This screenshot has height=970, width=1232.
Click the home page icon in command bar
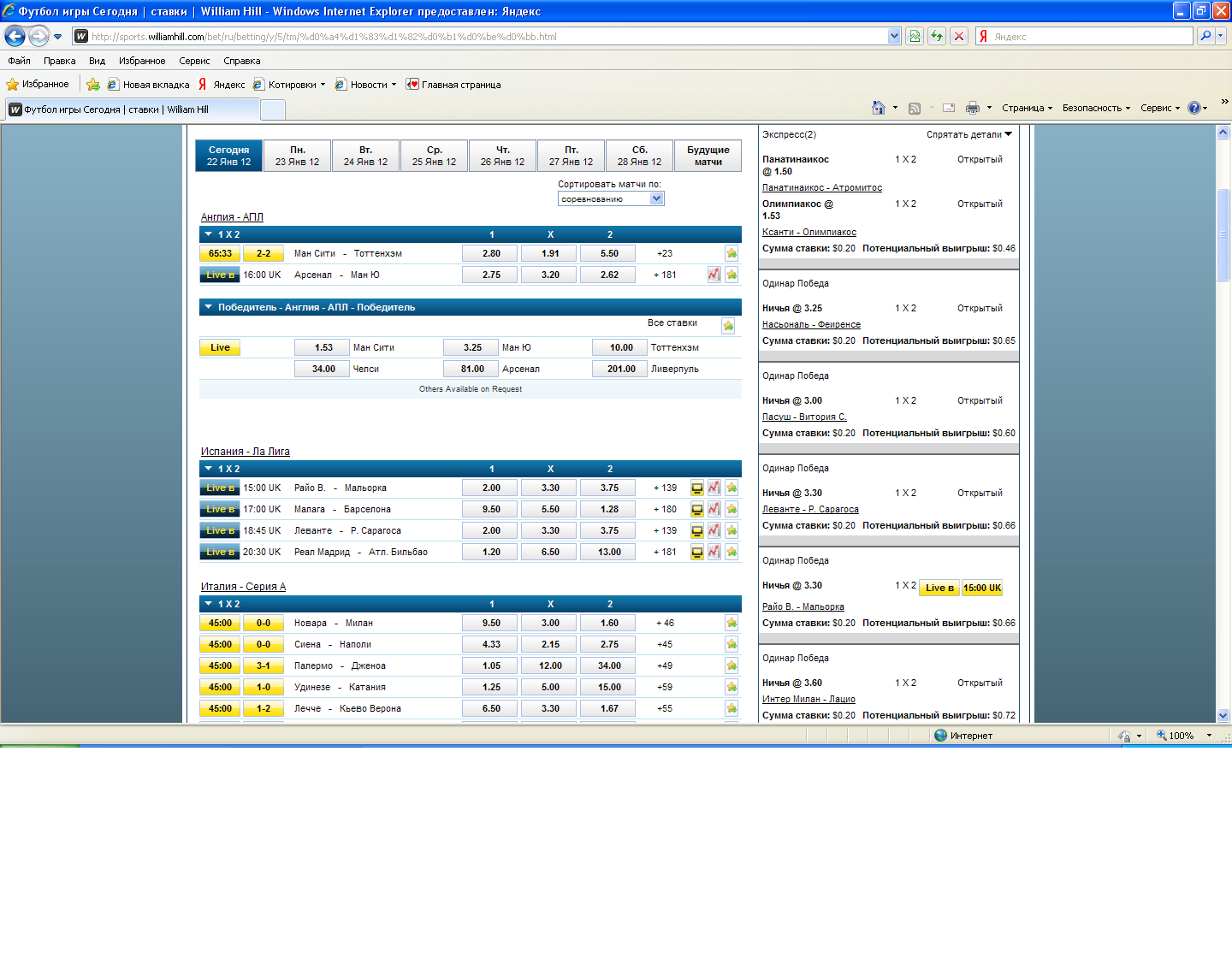[x=878, y=108]
